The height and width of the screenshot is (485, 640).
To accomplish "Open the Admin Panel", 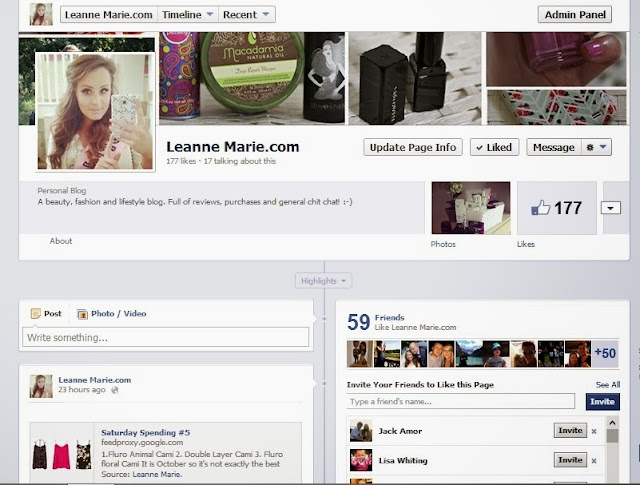I will [575, 15].
